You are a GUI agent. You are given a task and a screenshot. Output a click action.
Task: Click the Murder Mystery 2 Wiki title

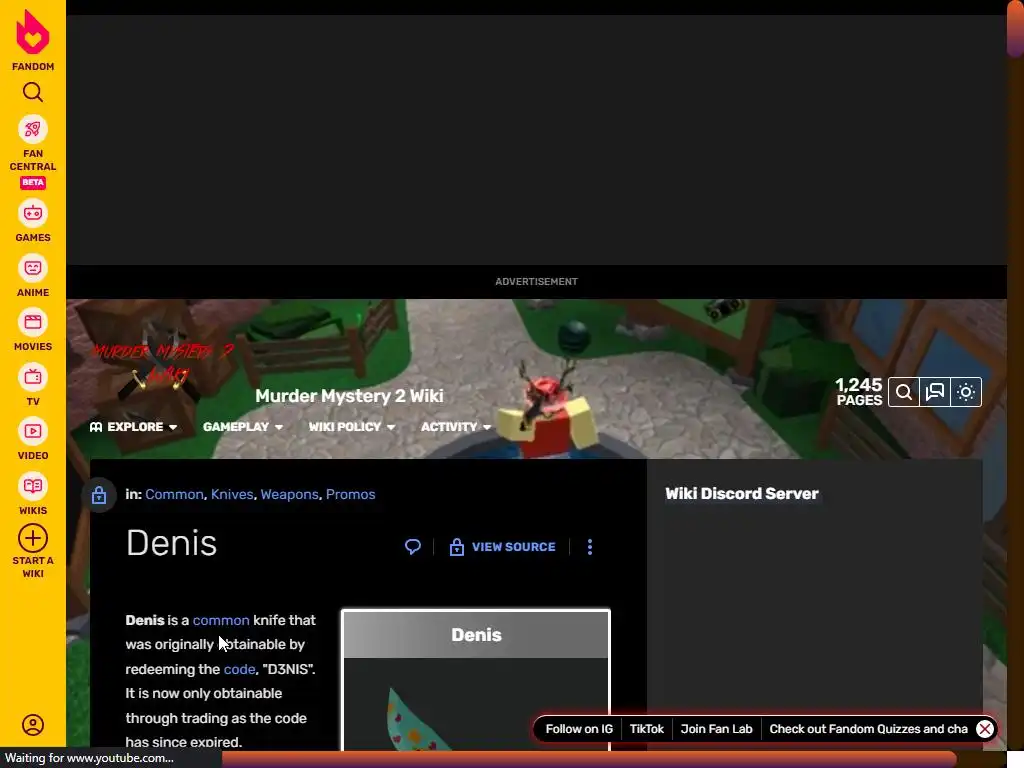(x=349, y=396)
